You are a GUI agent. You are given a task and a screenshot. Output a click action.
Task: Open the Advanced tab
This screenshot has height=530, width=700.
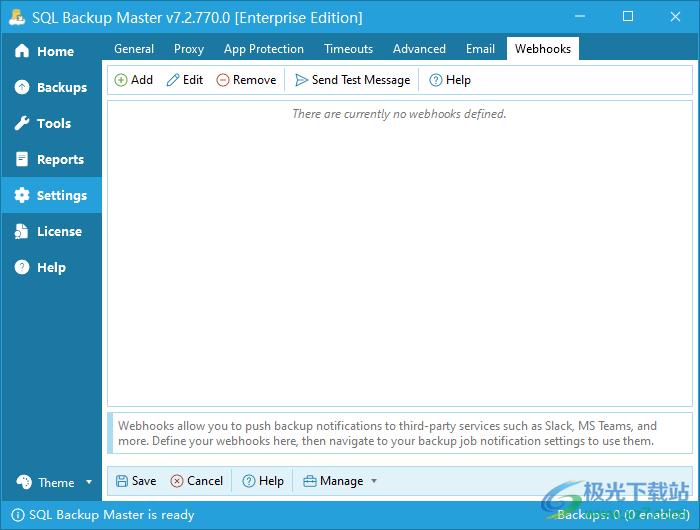point(419,49)
